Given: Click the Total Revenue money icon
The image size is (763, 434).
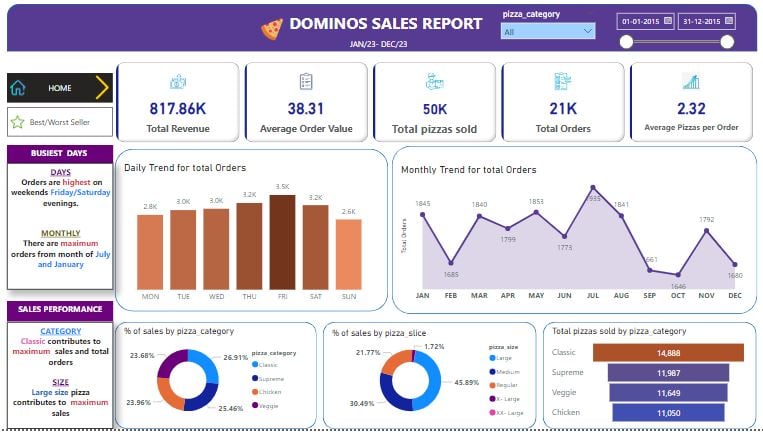Looking at the screenshot, I should tap(178, 82).
